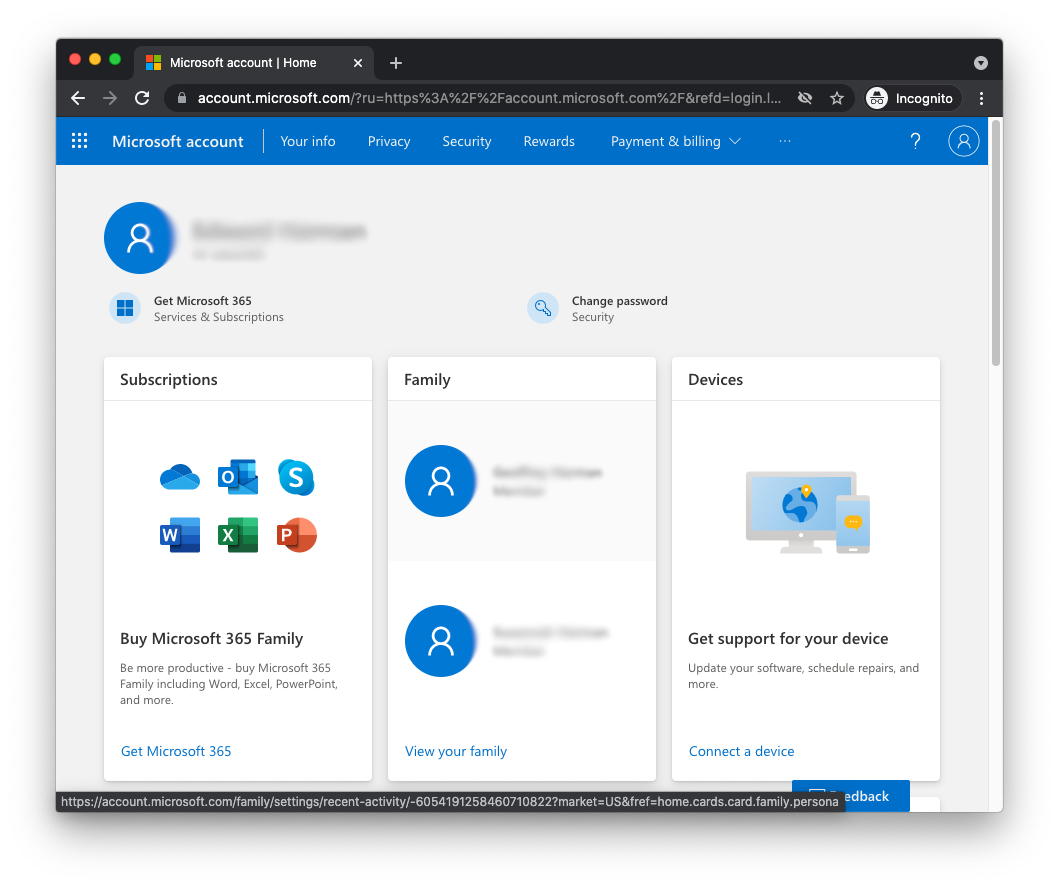
Task: Click the Change password key icon
Action: 542,308
